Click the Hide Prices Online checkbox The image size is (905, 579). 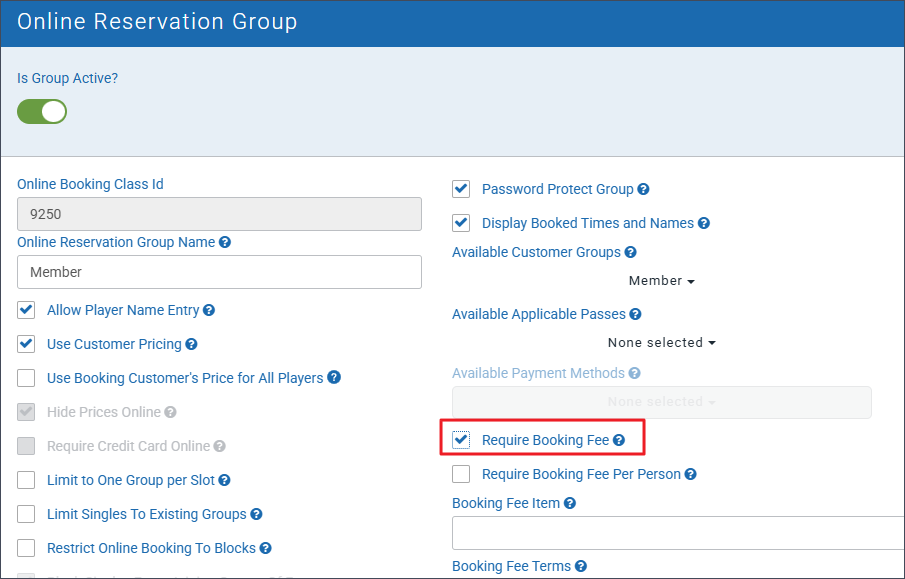[x=26, y=412]
